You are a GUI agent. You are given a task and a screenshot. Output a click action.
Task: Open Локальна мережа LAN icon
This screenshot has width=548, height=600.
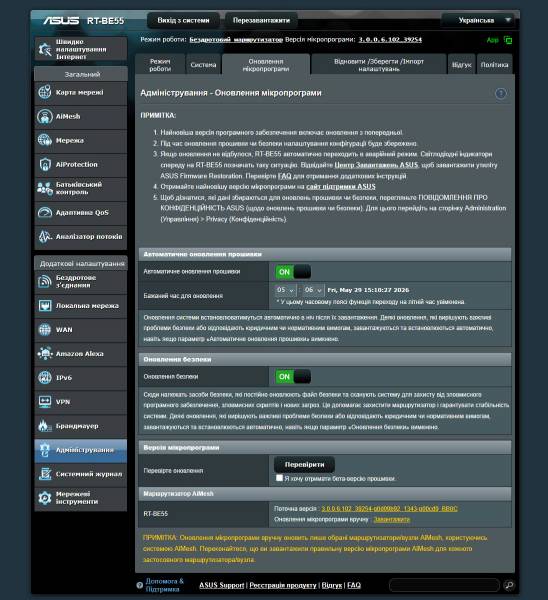(x=45, y=306)
